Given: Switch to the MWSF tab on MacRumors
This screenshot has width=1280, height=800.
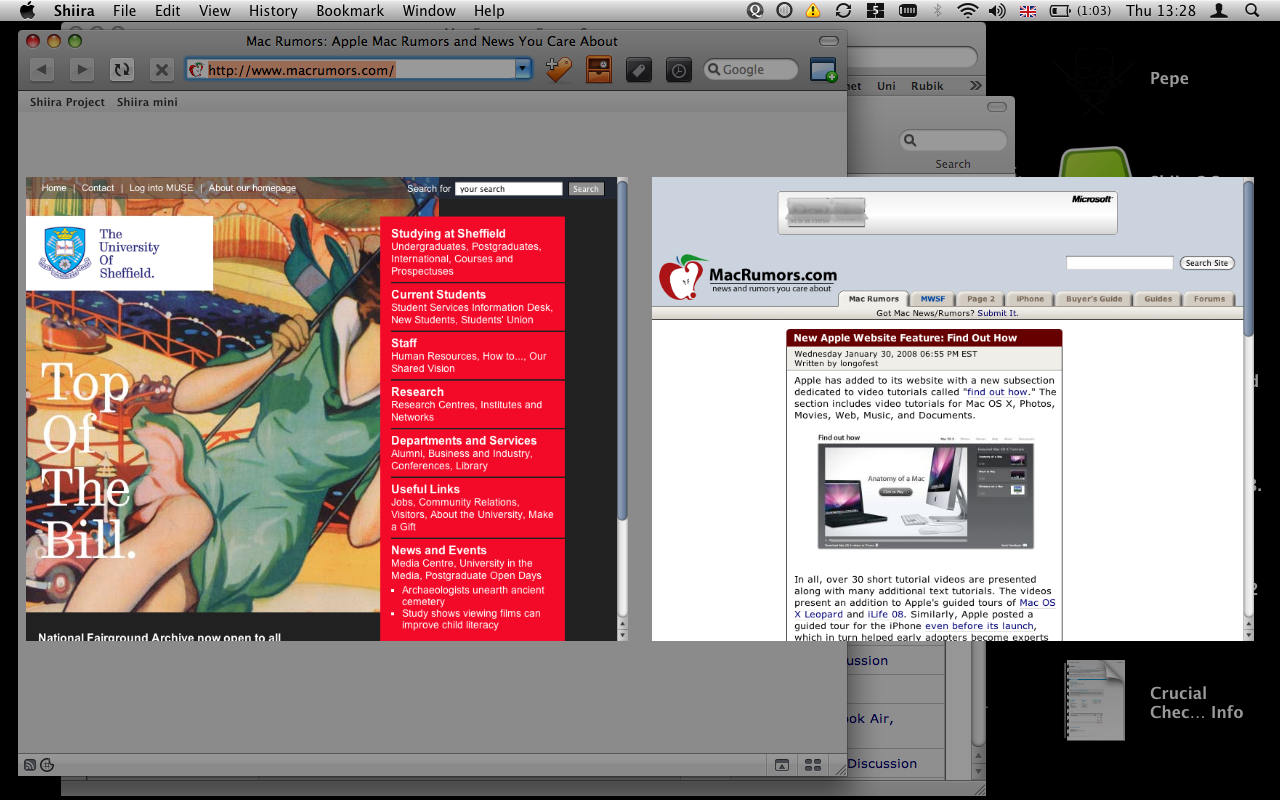Looking at the screenshot, I should [931, 298].
